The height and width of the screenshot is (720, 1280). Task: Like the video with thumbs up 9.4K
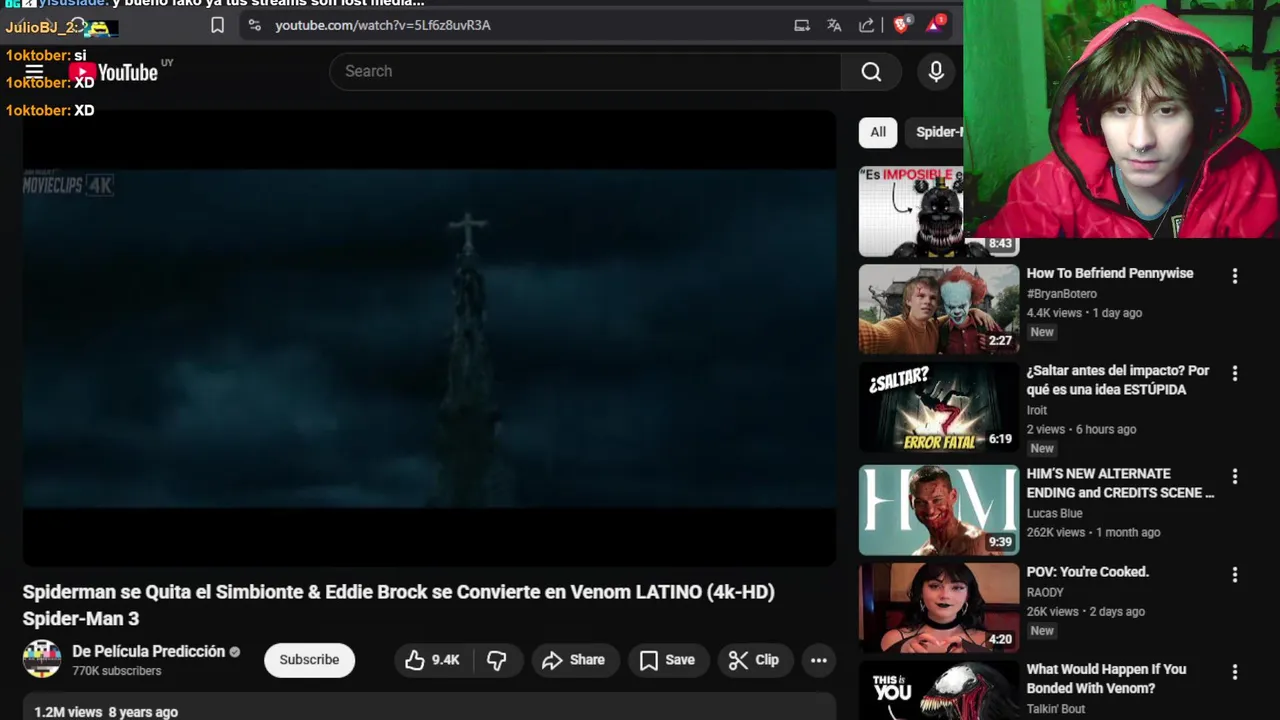point(432,660)
